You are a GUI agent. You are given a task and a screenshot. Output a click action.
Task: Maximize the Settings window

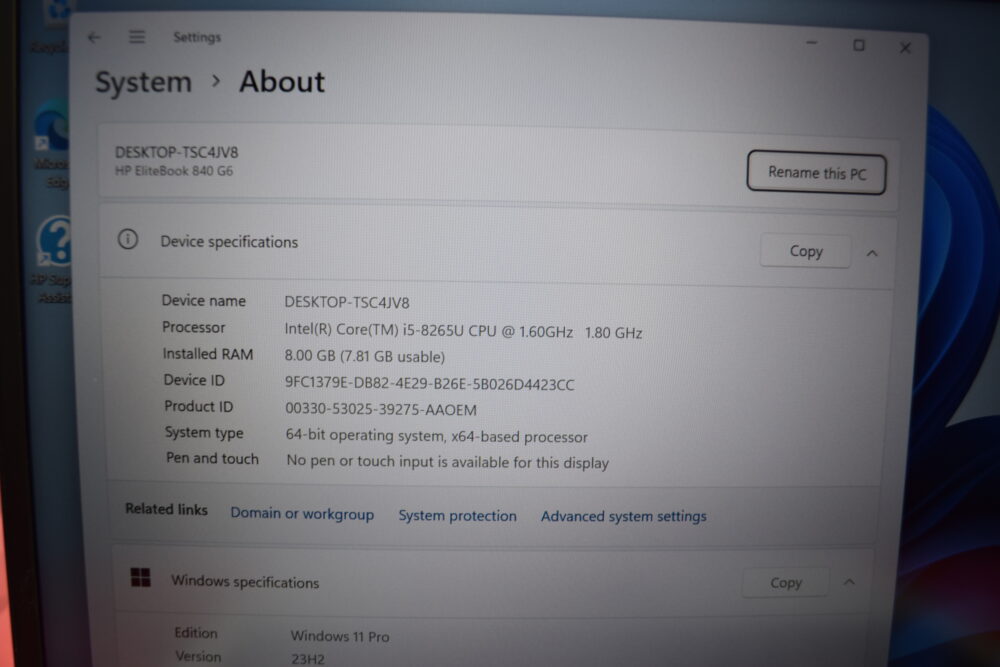(858, 45)
